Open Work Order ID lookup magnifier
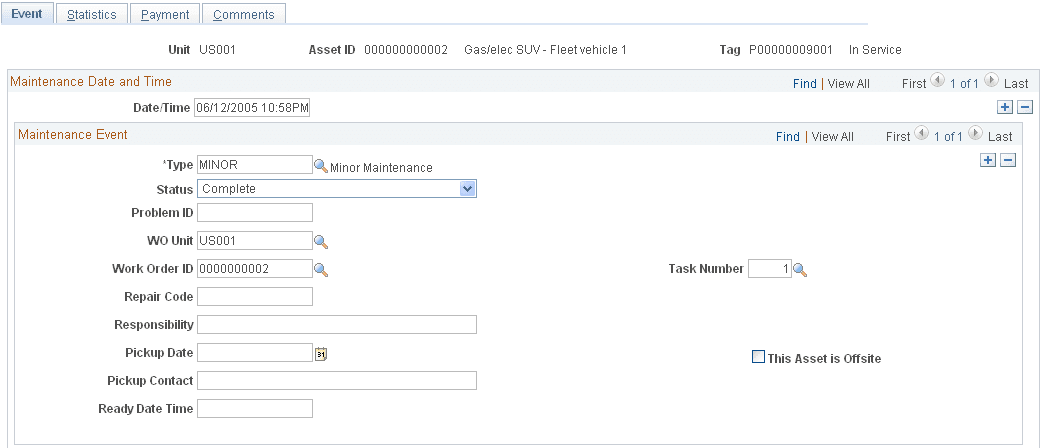This screenshot has width=1040, height=448. [321, 269]
